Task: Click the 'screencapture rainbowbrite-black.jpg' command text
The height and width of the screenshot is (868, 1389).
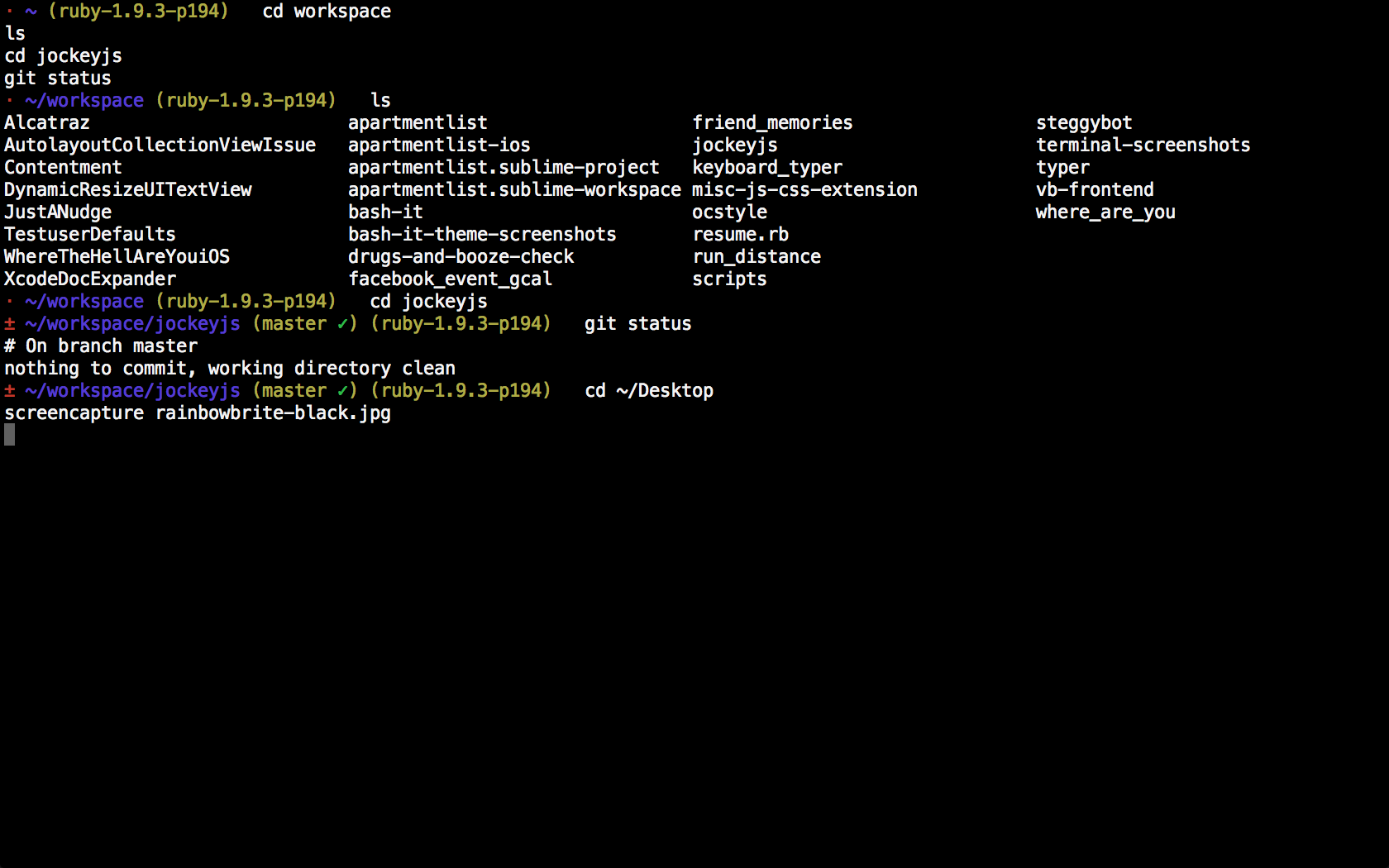Action: click(x=198, y=413)
